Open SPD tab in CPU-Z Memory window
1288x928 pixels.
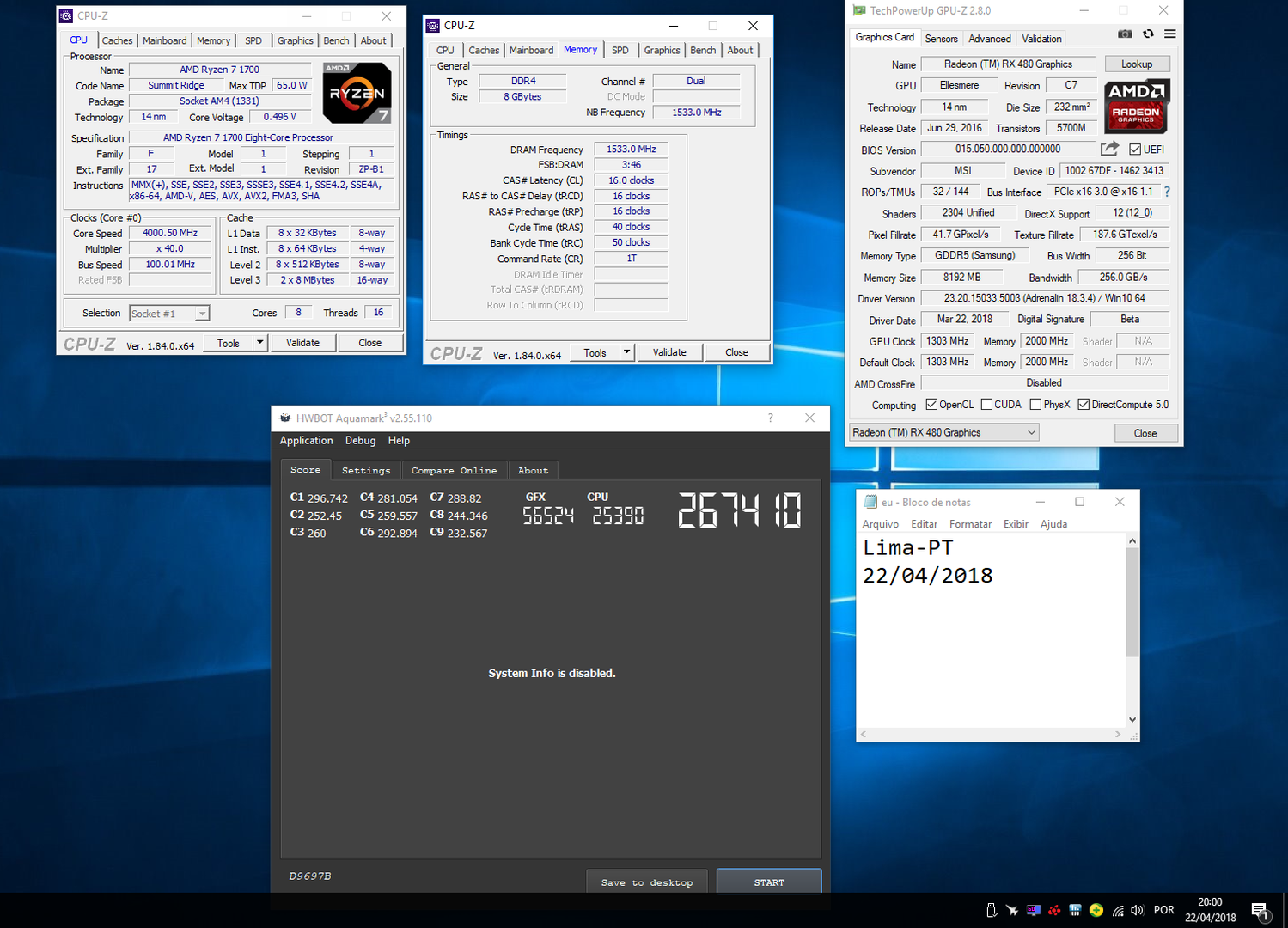[x=620, y=50]
